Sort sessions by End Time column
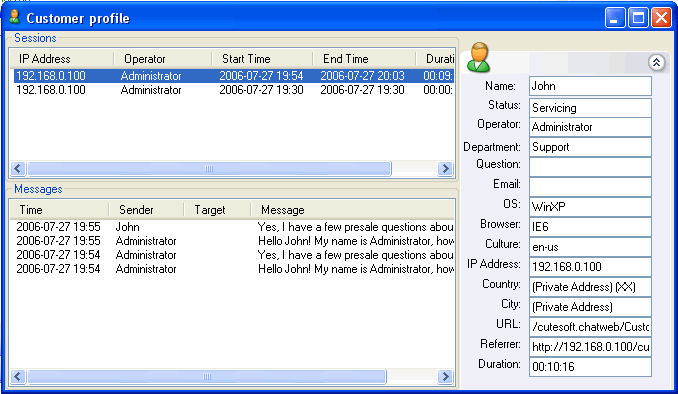 tap(364, 59)
